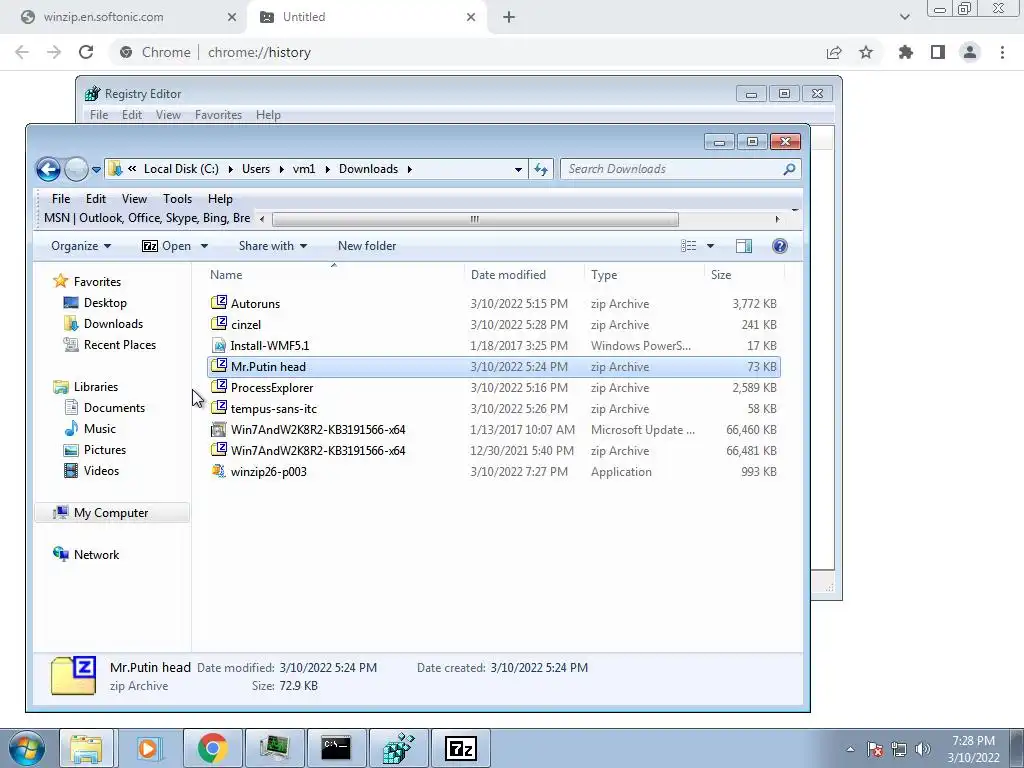Select the ProcessExplorer zip archive icon
This screenshot has width=1024, height=768.
(x=219, y=387)
